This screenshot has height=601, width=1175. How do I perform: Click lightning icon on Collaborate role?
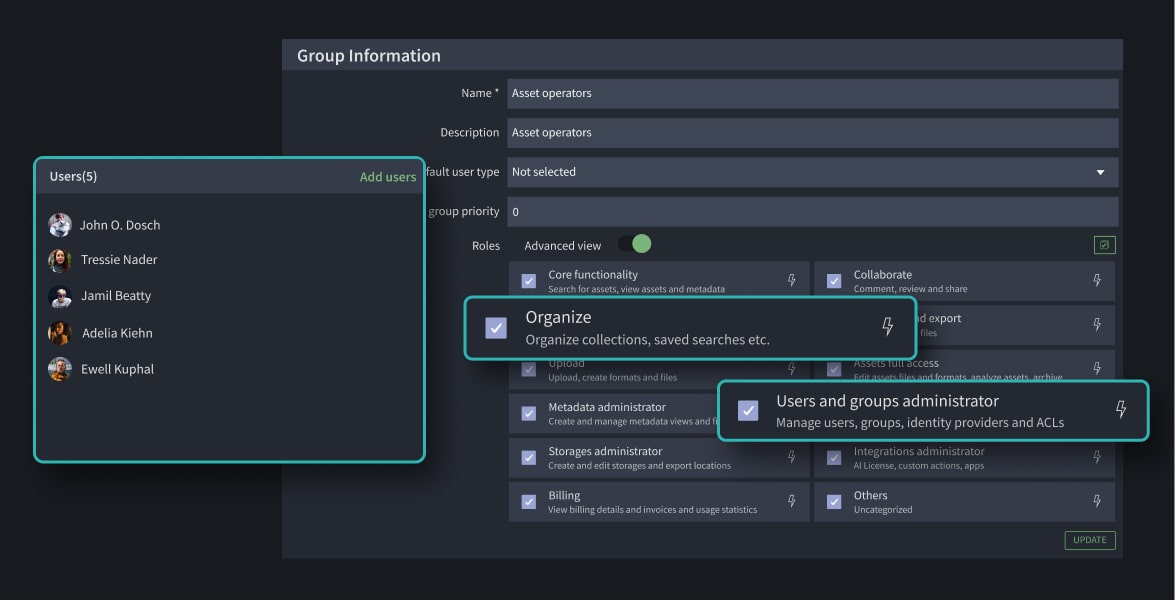[x=1096, y=281]
